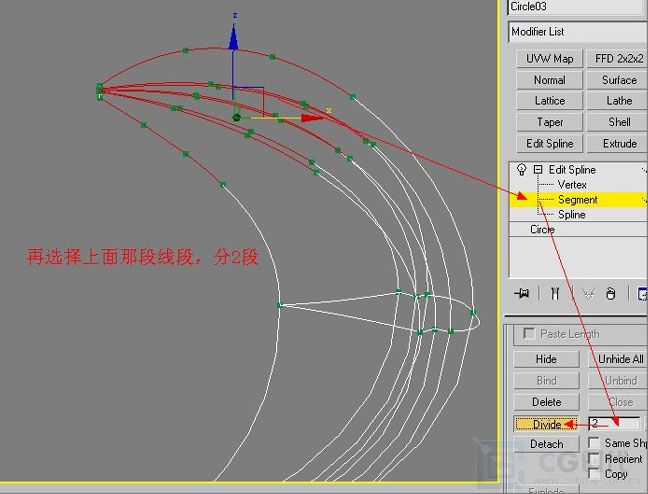Click the Bind button
This screenshot has height=494, width=648.
(x=546, y=381)
